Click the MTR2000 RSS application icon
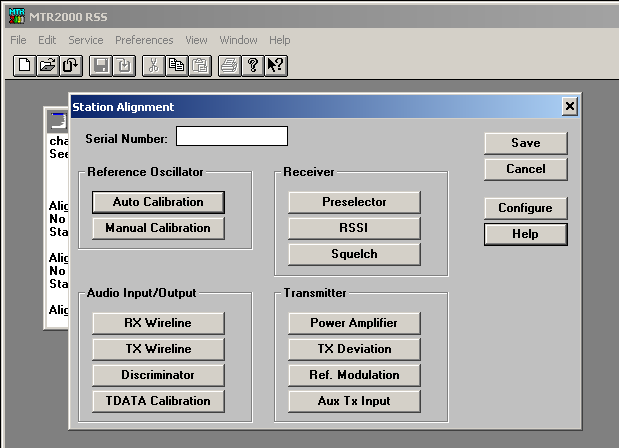This screenshot has width=619, height=448. tap(17, 16)
